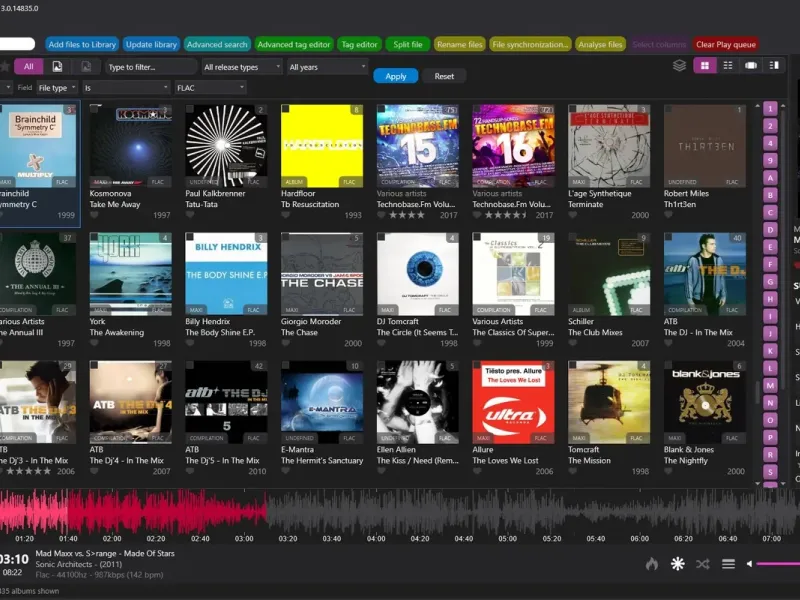
Task: Tick the Hardfloor Tb Resuscitation album checkbox
Action: pos(286,109)
